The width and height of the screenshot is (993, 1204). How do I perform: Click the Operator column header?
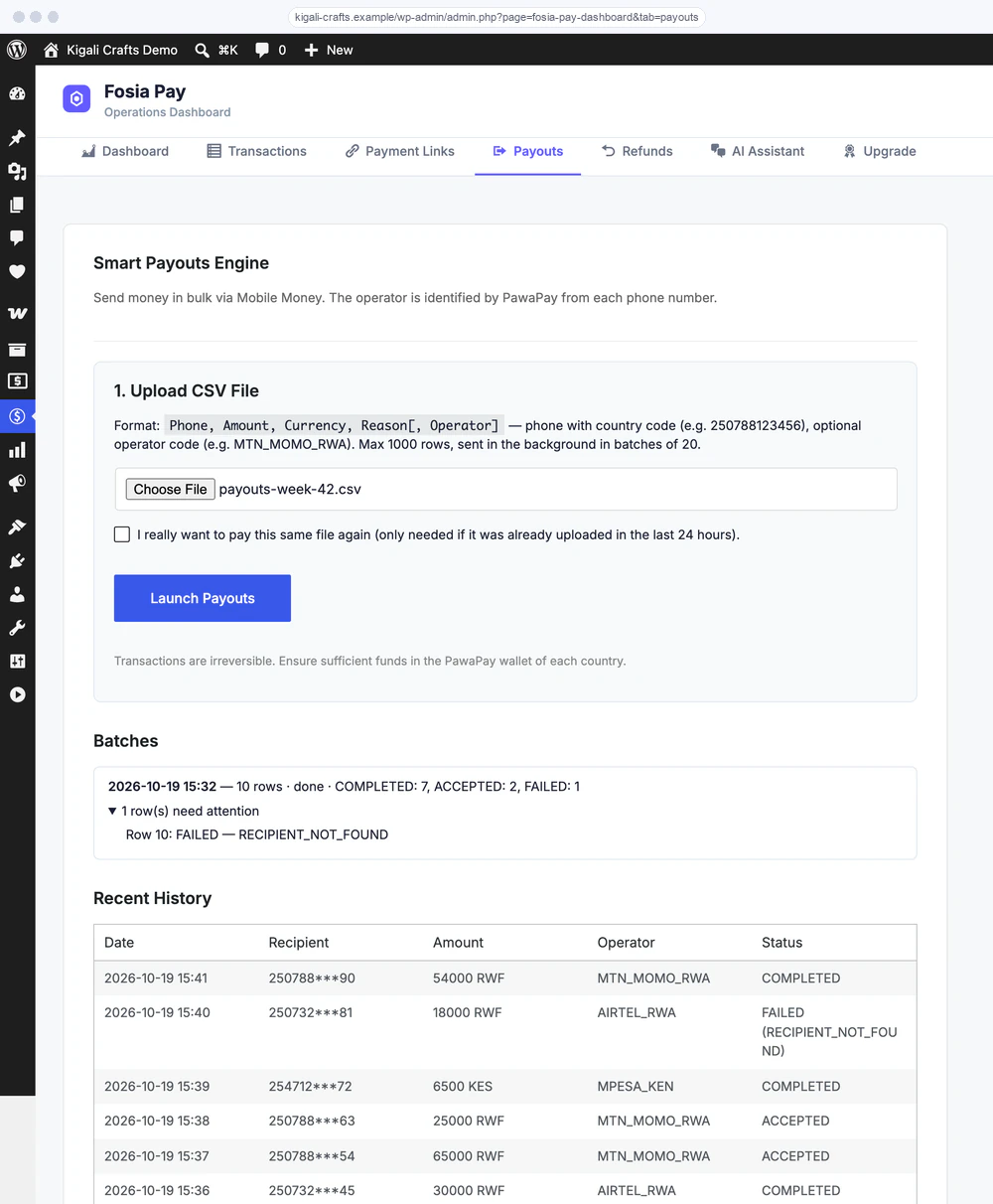[x=627, y=943]
